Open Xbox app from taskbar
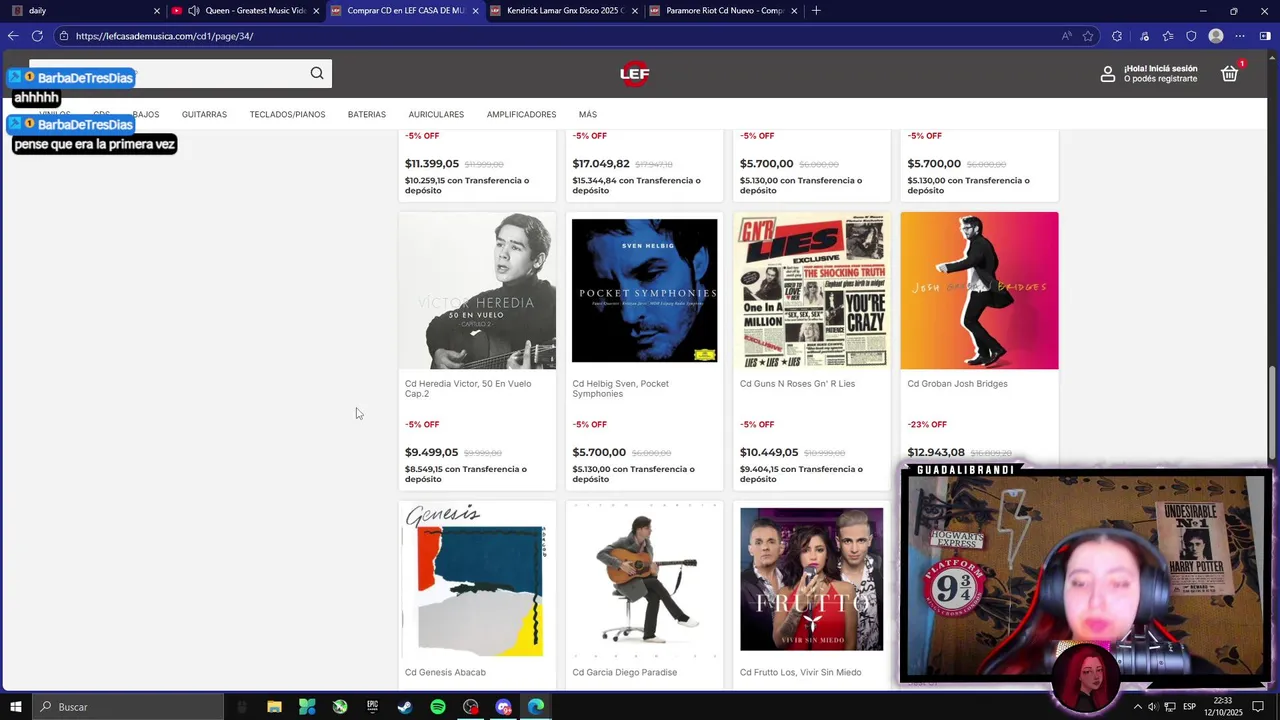The image size is (1280, 720). 340,707
